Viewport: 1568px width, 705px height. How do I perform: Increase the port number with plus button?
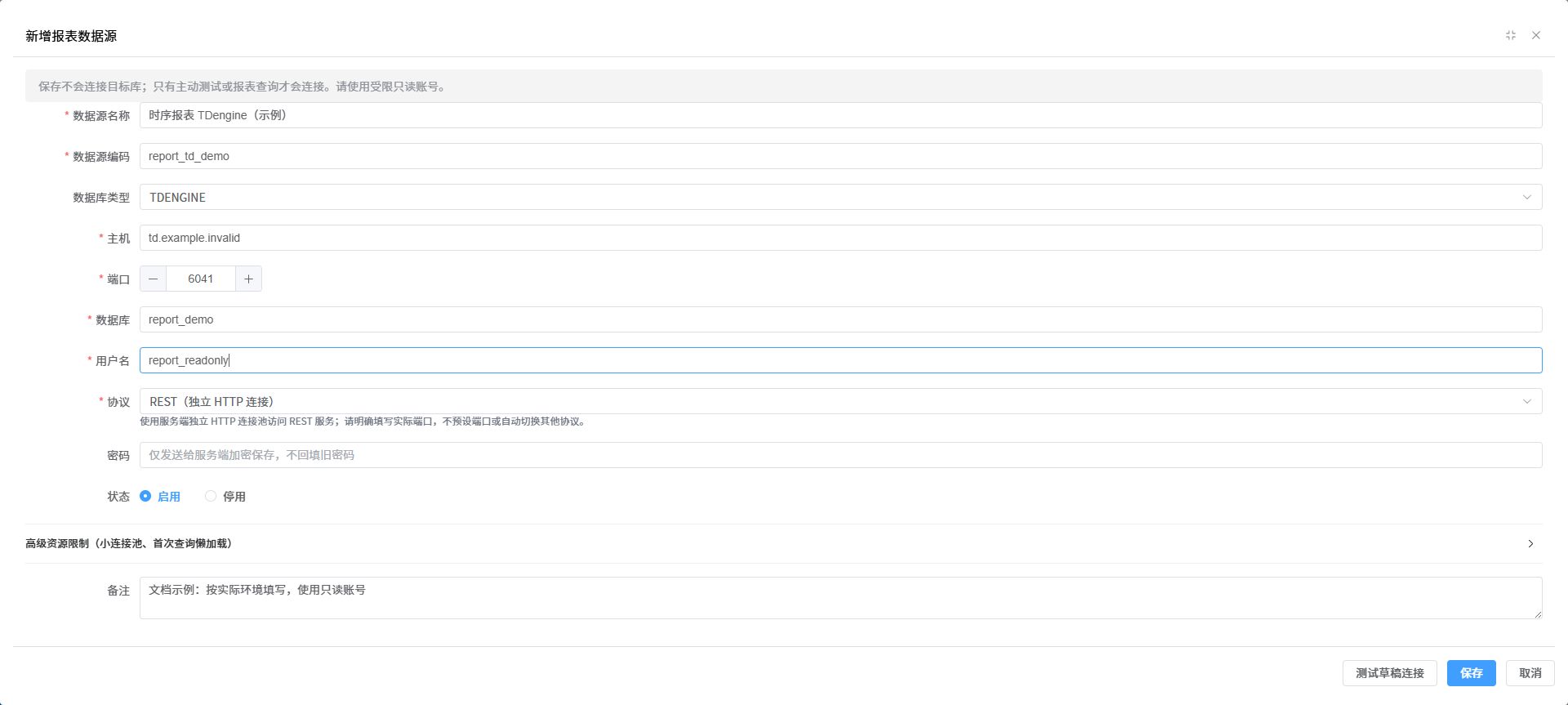[x=248, y=279]
